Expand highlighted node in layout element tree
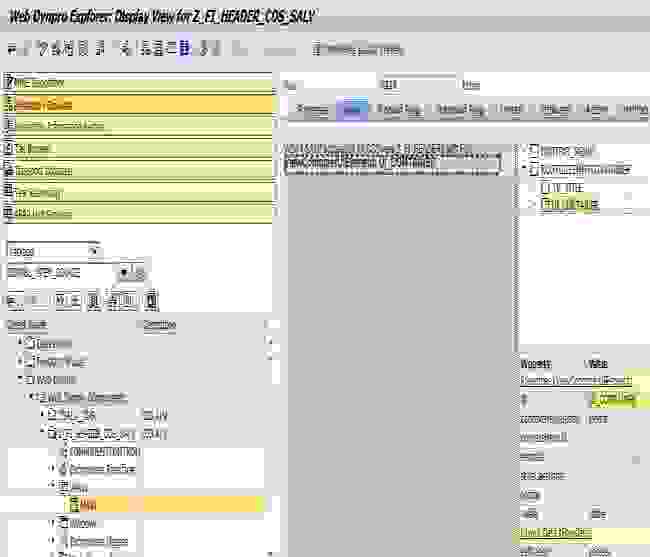The image size is (650, 557). tap(532, 204)
